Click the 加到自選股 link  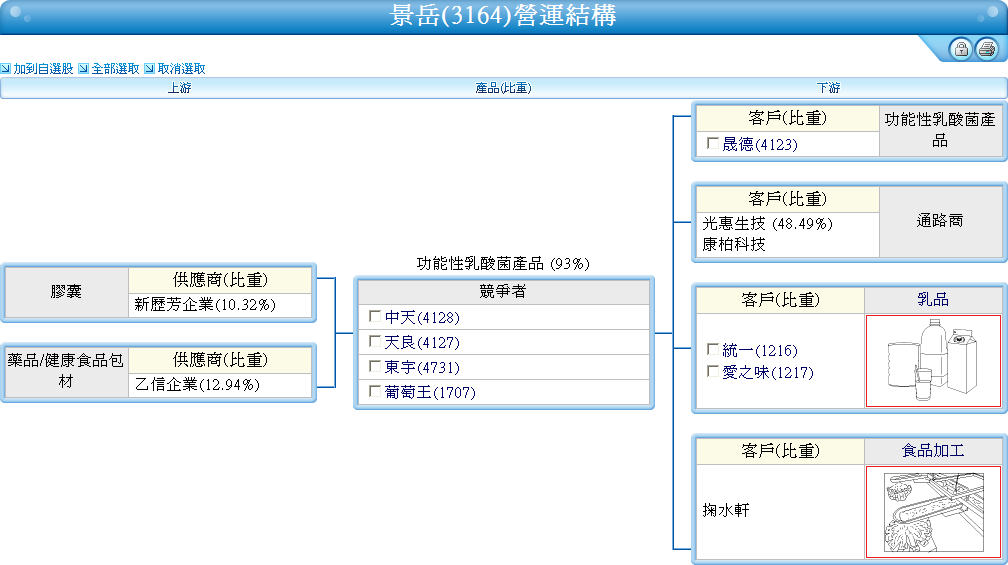click(x=43, y=69)
